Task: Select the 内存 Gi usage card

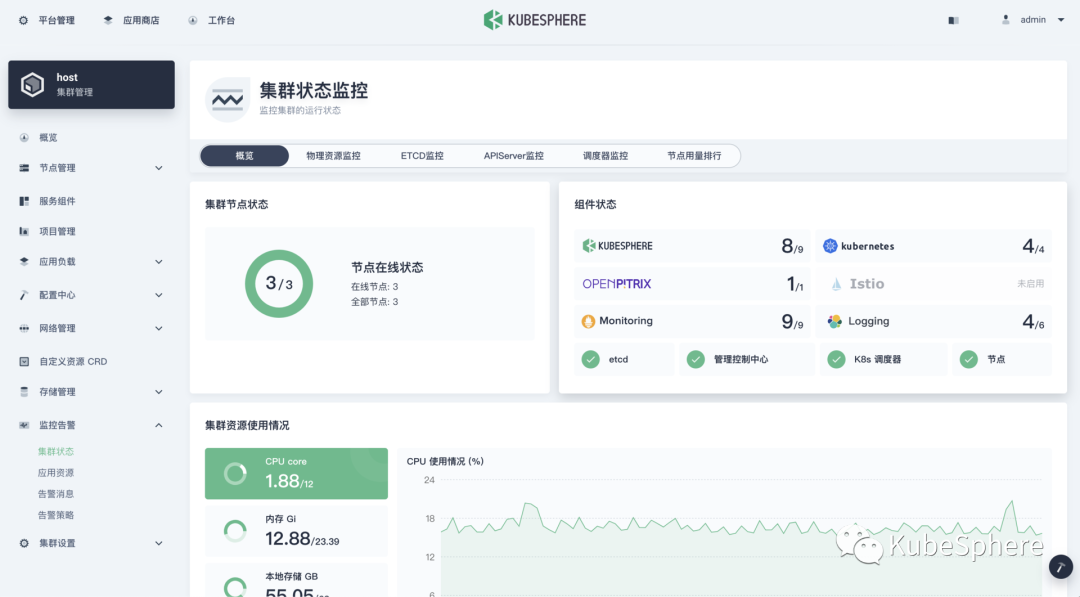Action: click(x=296, y=531)
